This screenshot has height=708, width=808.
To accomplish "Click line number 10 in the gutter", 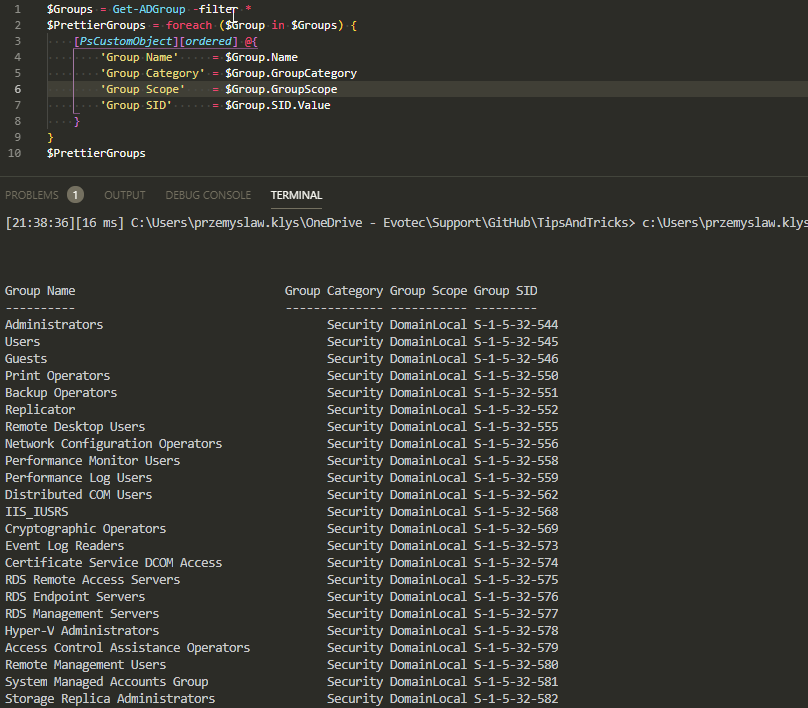I will coord(14,153).
